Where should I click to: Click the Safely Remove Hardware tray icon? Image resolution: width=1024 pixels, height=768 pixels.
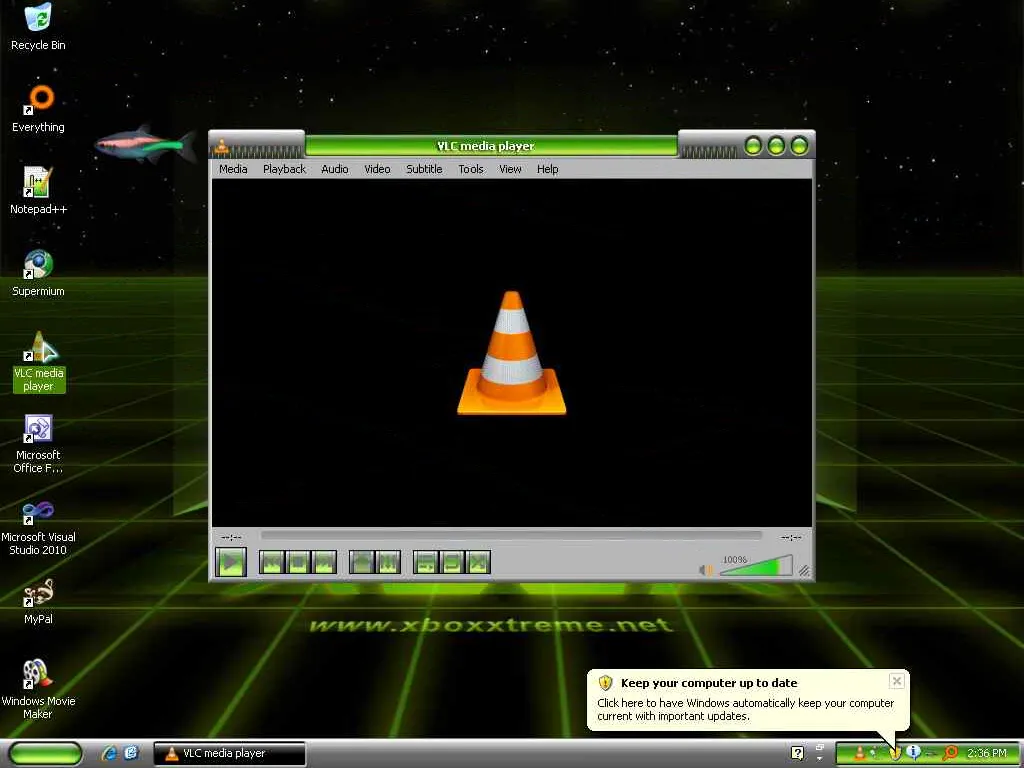pos(873,753)
